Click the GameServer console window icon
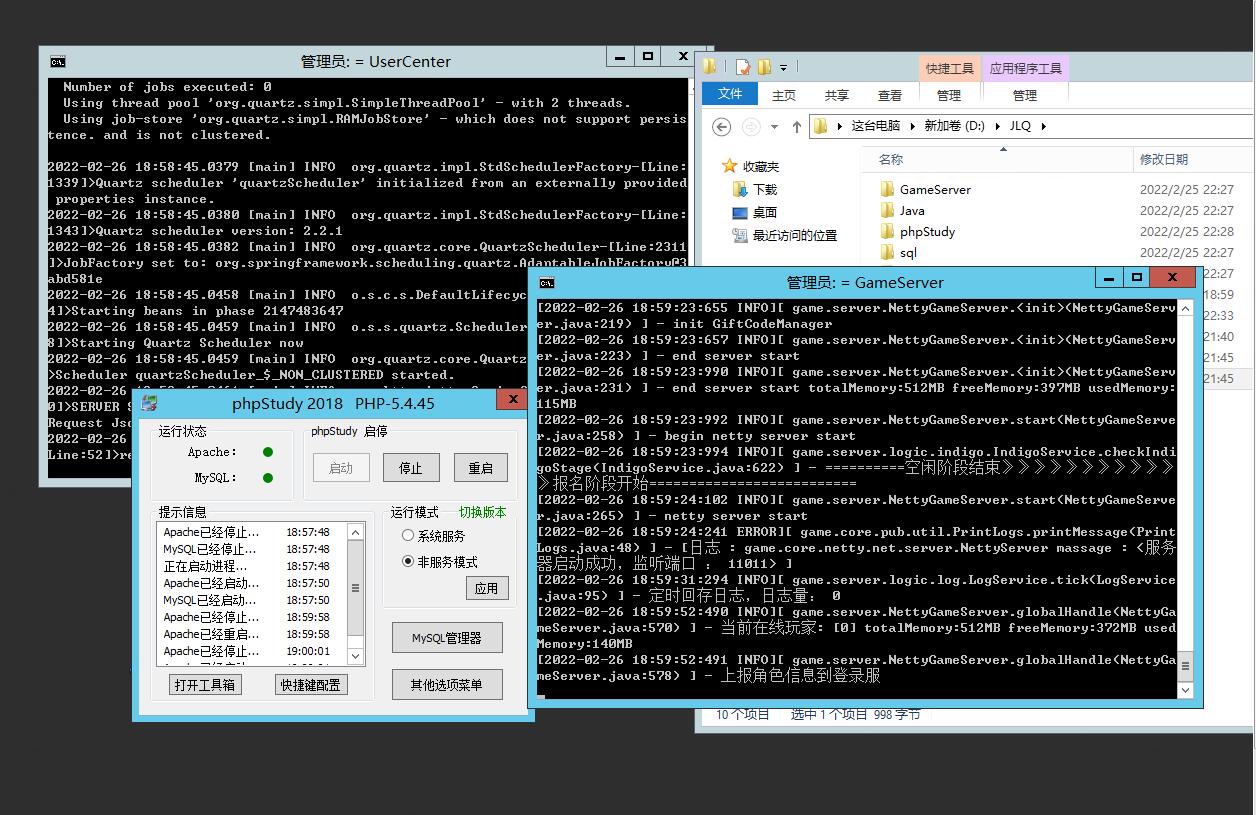This screenshot has width=1256, height=815. tap(547, 282)
